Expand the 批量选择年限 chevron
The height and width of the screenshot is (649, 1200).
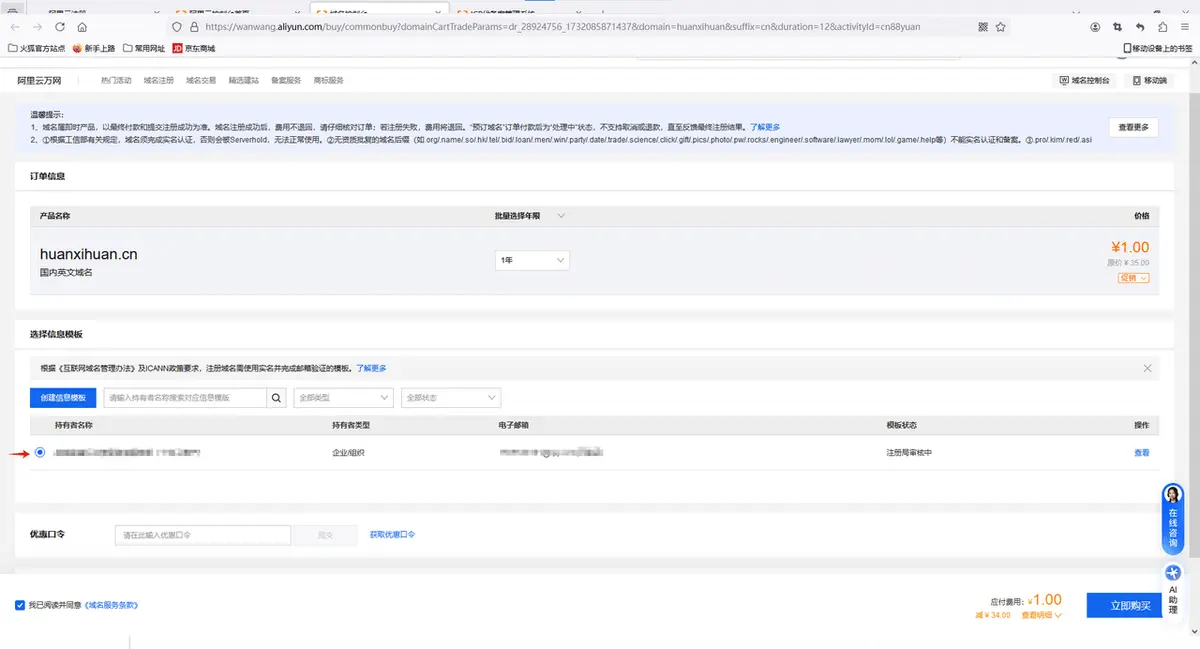point(560,215)
